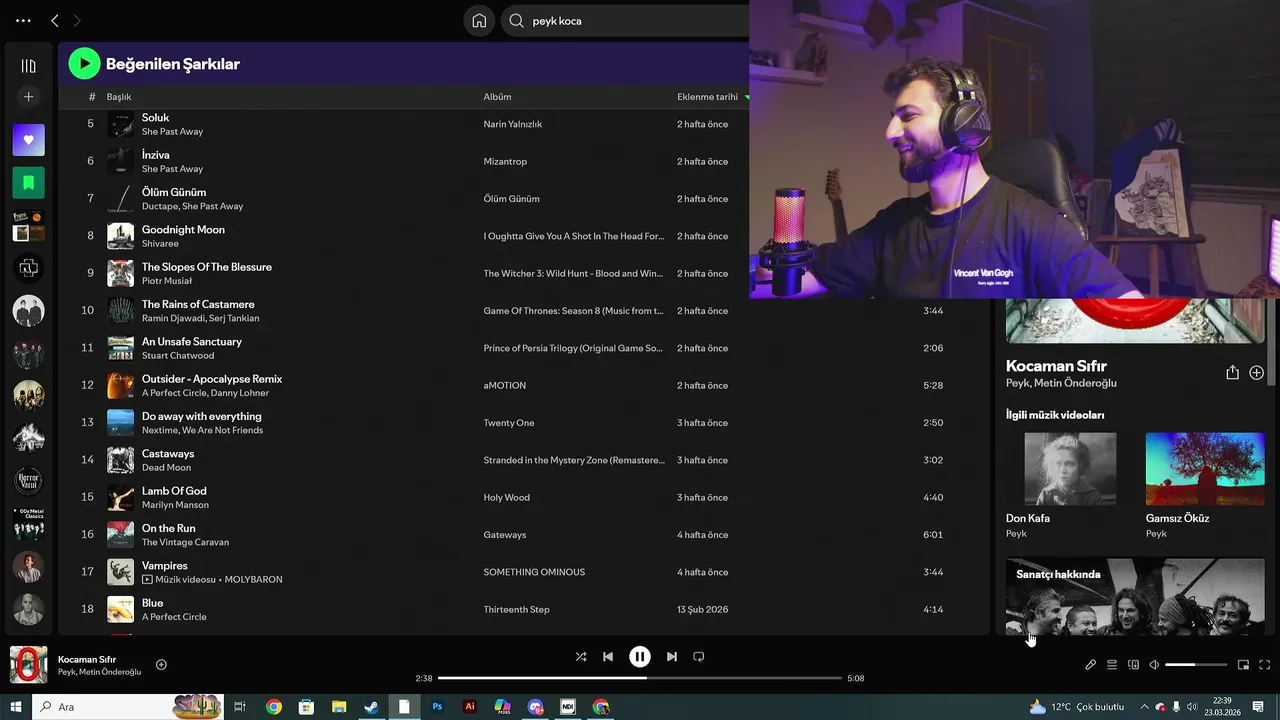The image size is (1280, 720).
Task: Skip to next track
Action: [672, 657]
